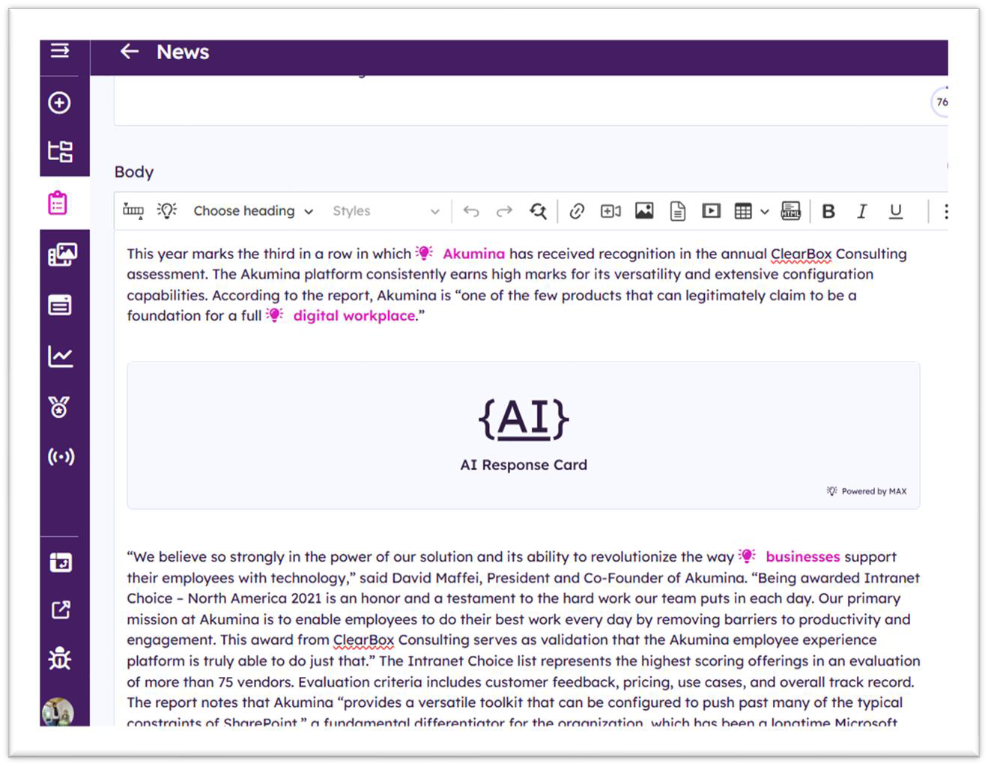Screen dimensions: 988x766
Task: Click the Powered by MAX label
Action: pyautogui.click(x=867, y=491)
